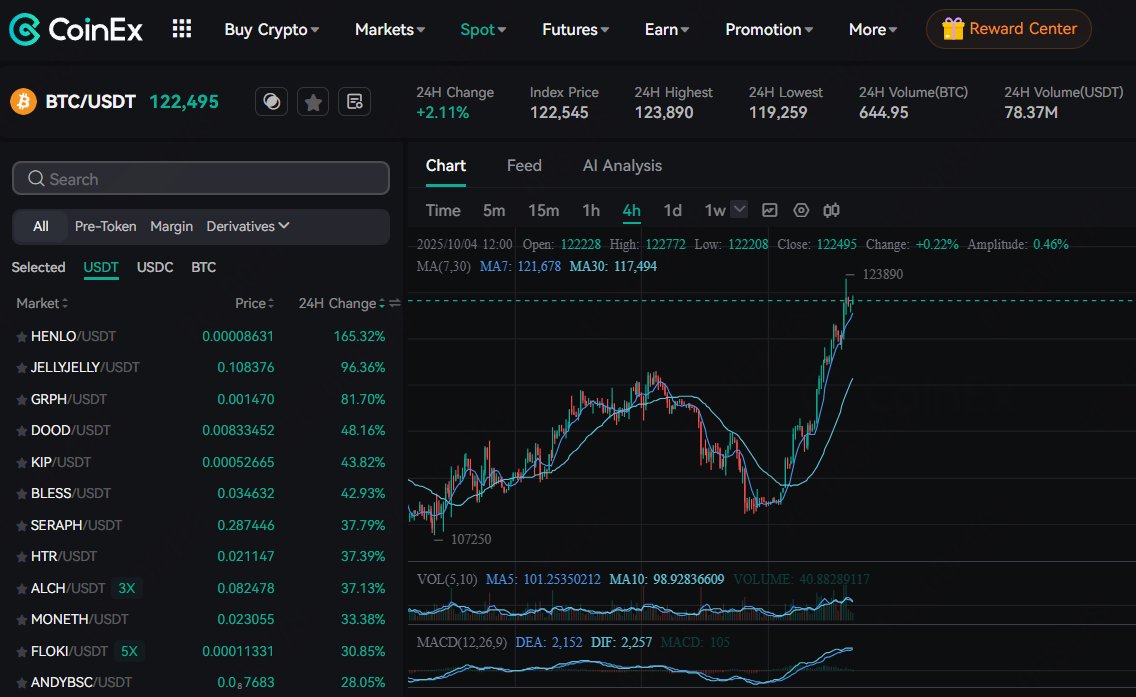Select the All market filter
This screenshot has height=697, width=1136.
click(x=41, y=226)
